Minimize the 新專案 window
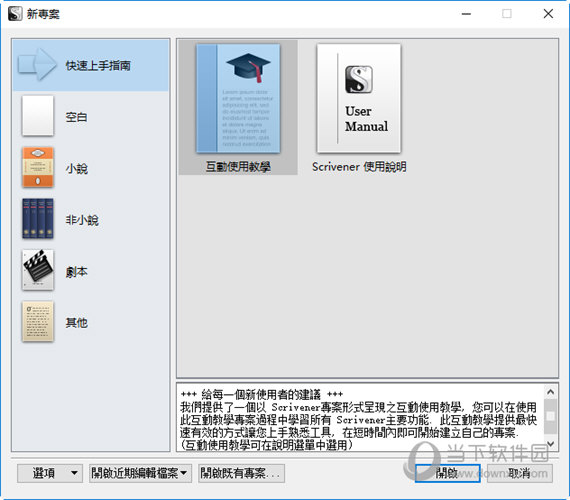Viewport: 570px width, 500px height. coord(466,14)
